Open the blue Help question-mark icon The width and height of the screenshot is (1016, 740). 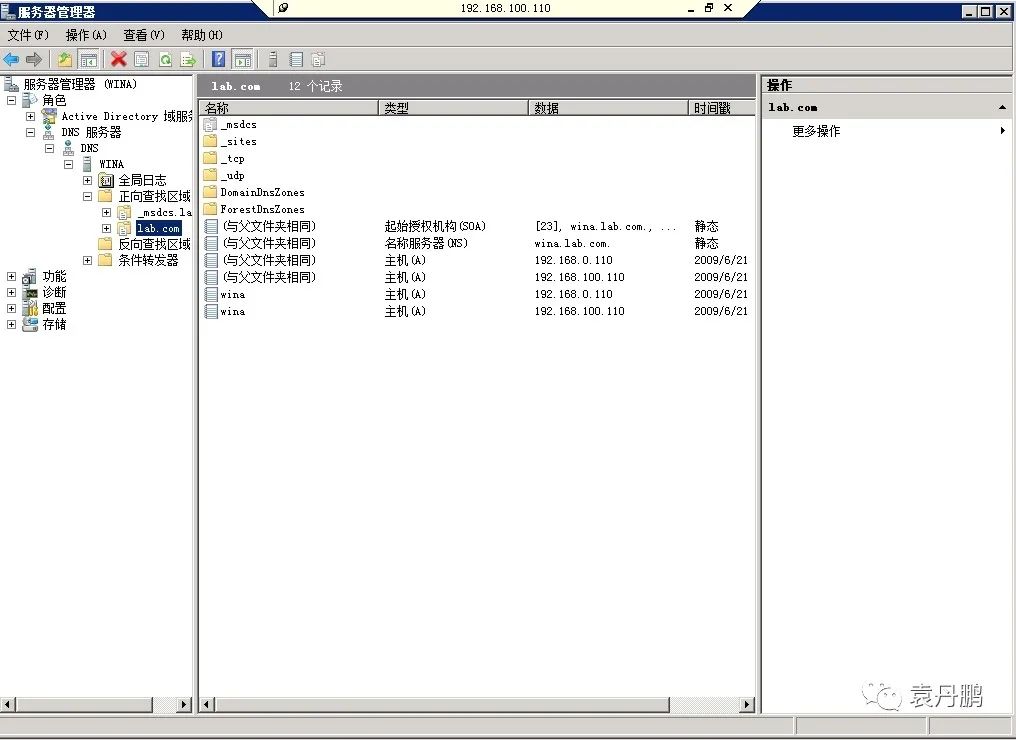click(219, 60)
